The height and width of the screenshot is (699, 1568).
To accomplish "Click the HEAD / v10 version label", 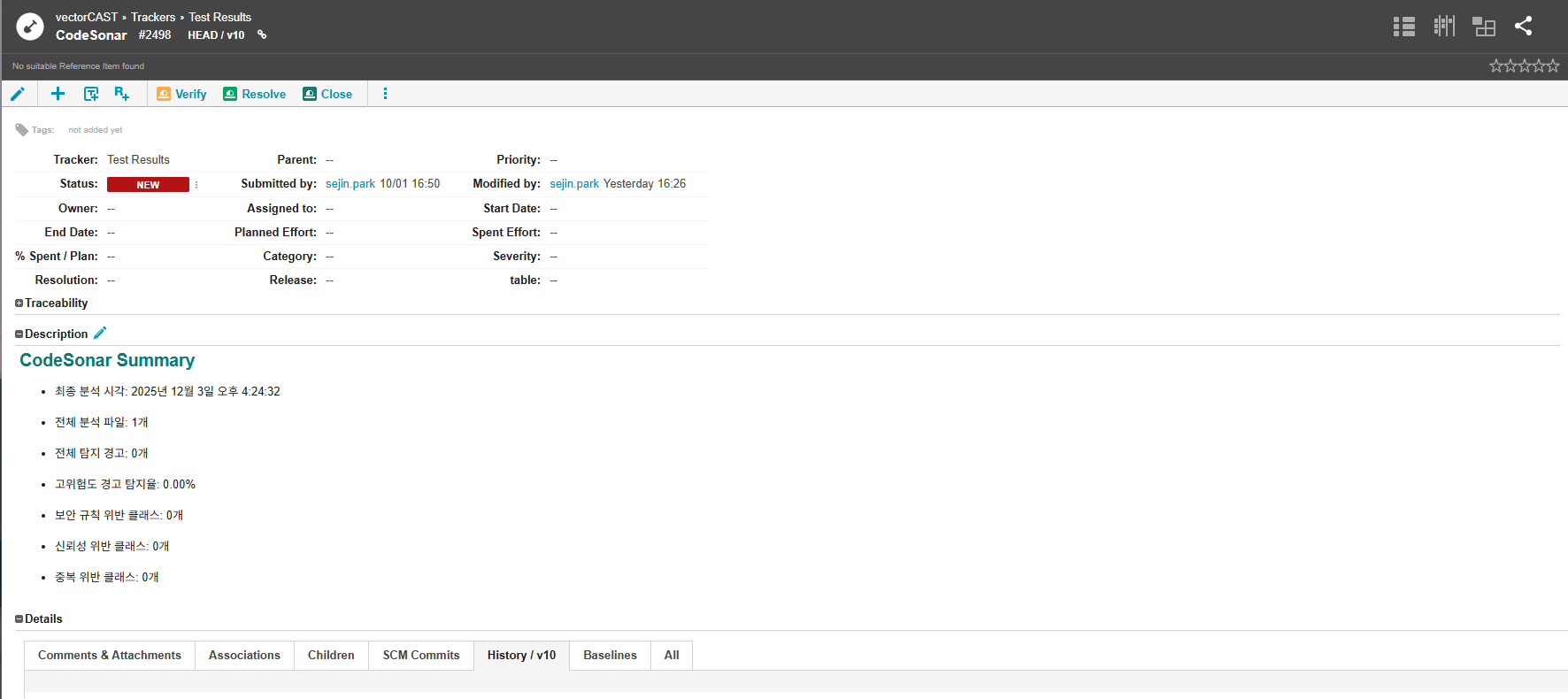I will pos(216,35).
